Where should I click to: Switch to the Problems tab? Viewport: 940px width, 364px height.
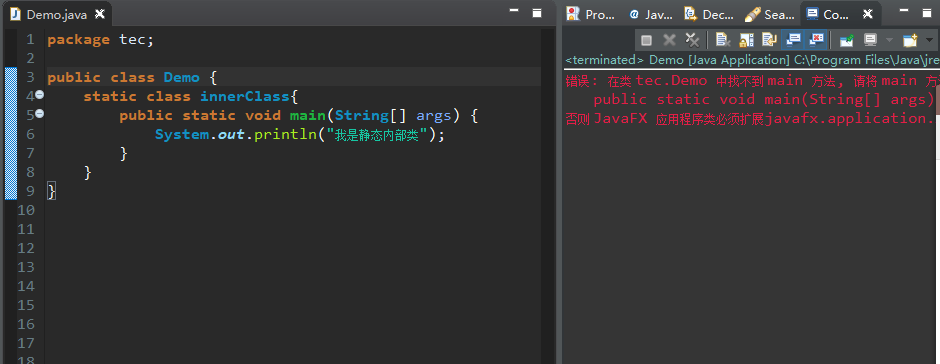[591, 14]
